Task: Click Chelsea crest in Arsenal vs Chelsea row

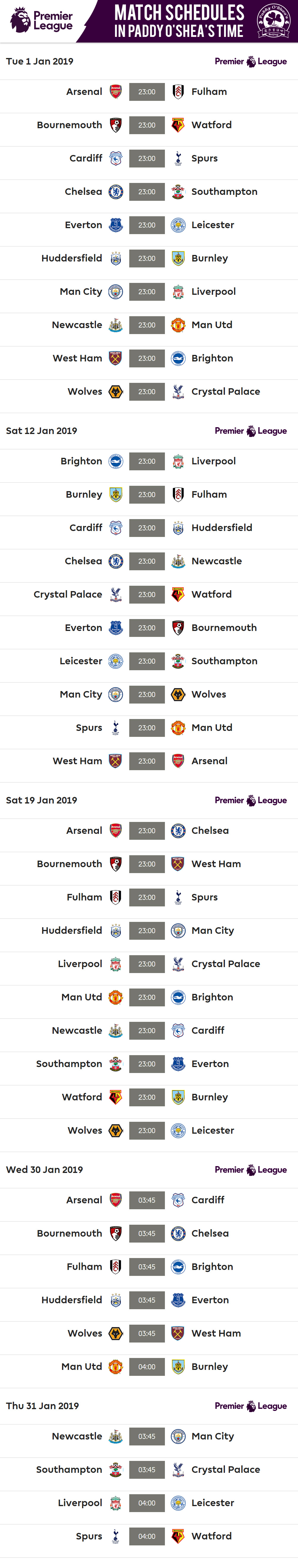Action: 178,831
